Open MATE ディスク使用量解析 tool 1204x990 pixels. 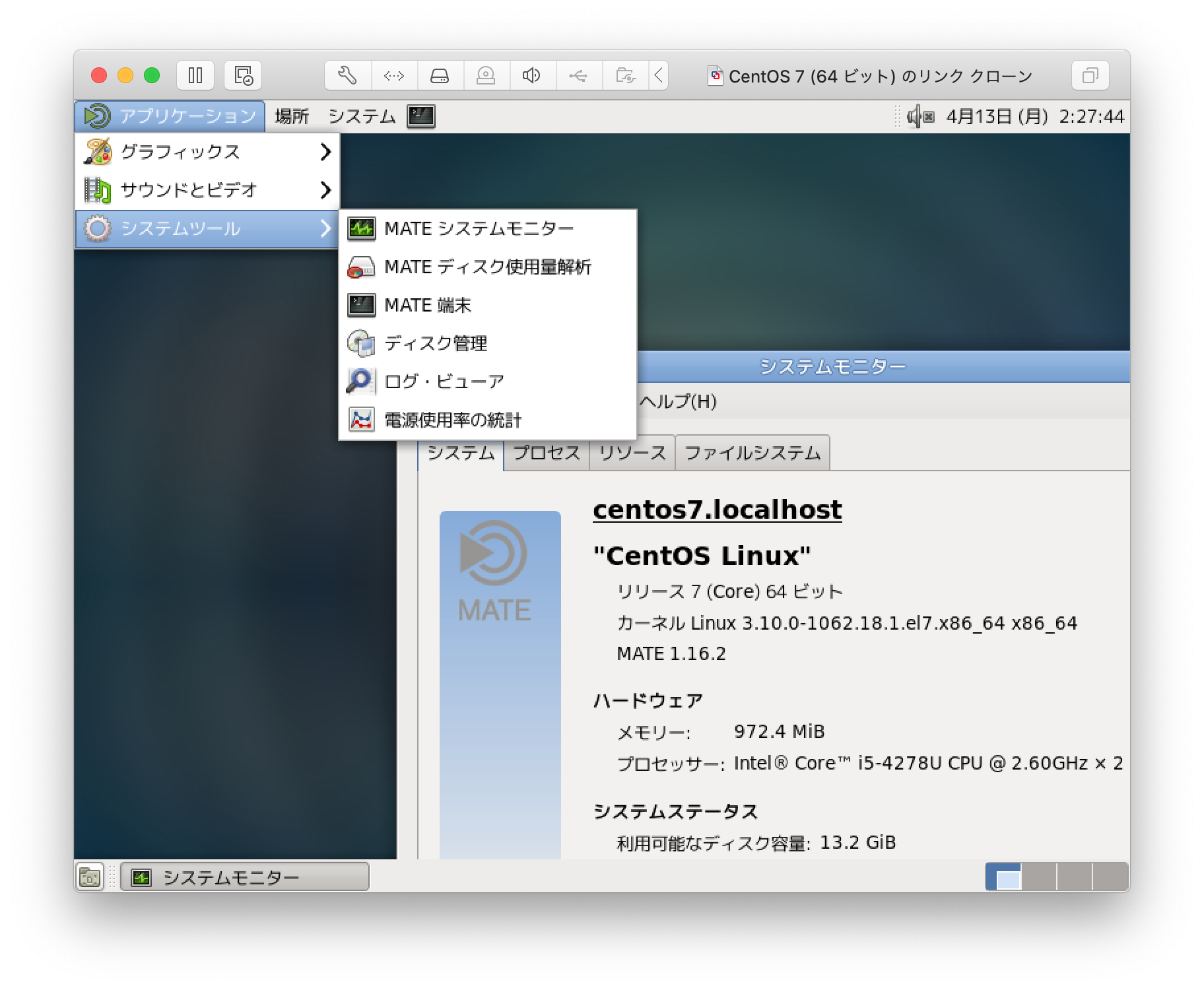pos(488,267)
